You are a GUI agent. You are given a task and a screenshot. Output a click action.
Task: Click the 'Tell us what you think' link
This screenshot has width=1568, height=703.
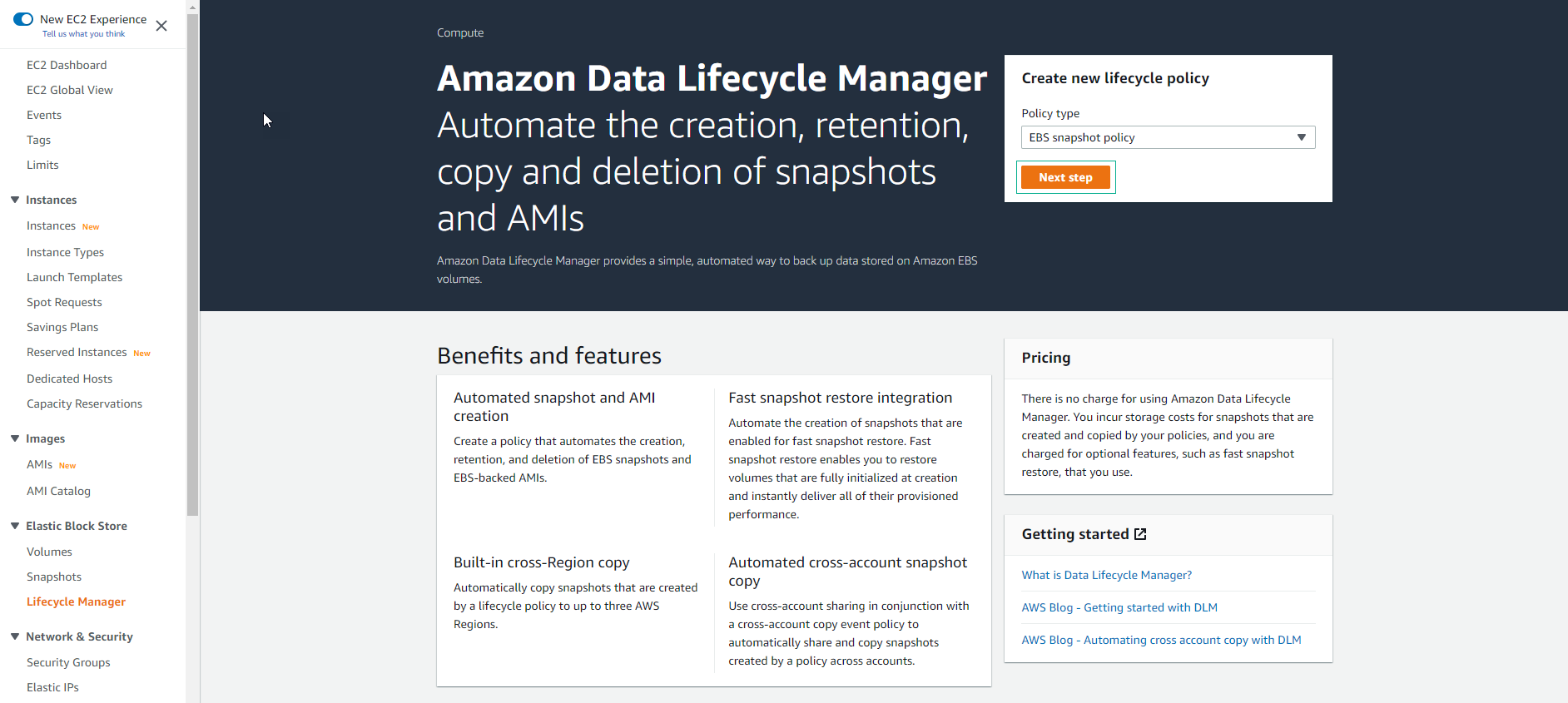(x=83, y=34)
